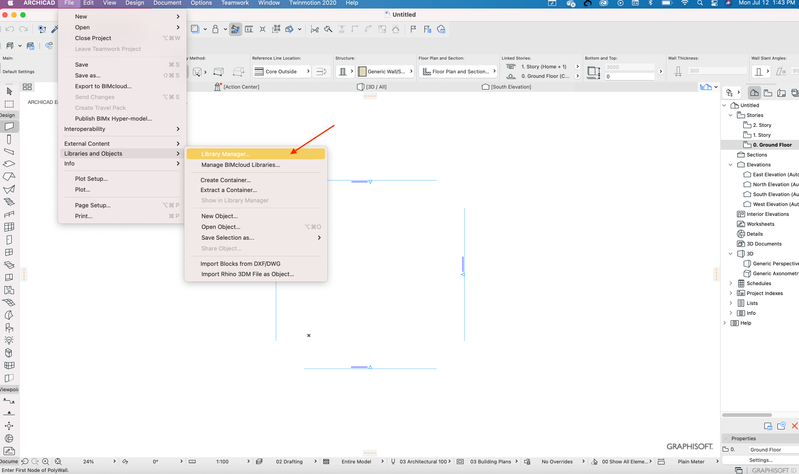Screen dimensions: 799x474
Task: Select the Object tool in toolbox
Action: coord(9,328)
